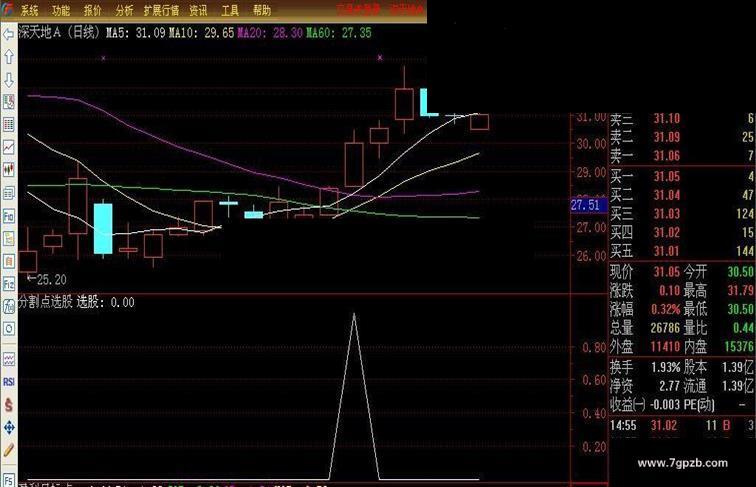Select the candlestick chart icon in sidebar
Image resolution: width=756 pixels, height=487 pixels.
point(9,170)
